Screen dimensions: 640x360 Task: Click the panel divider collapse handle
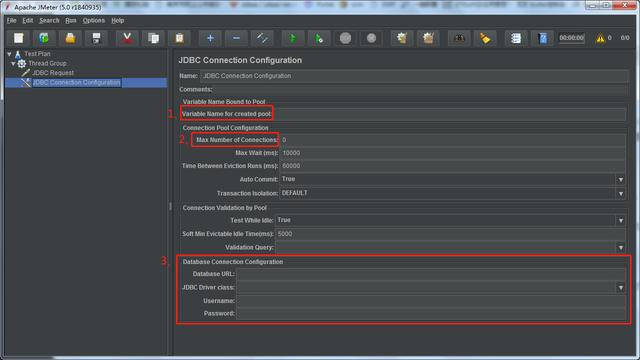pyautogui.click(x=170, y=207)
